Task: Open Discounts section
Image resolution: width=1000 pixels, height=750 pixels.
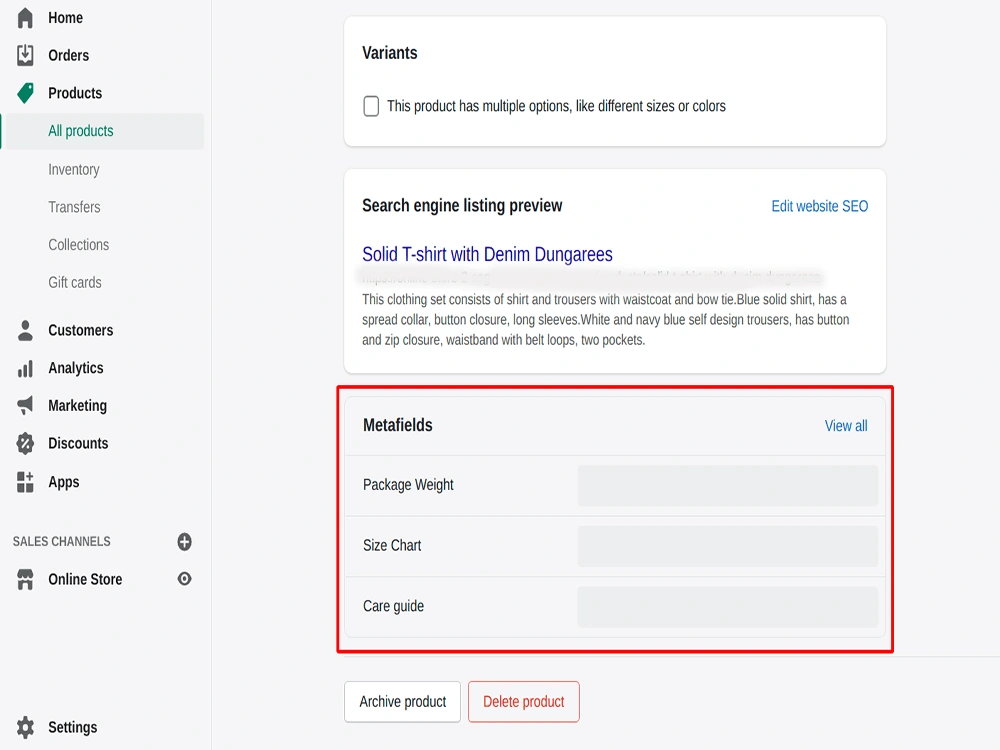Action: pyautogui.click(x=78, y=443)
